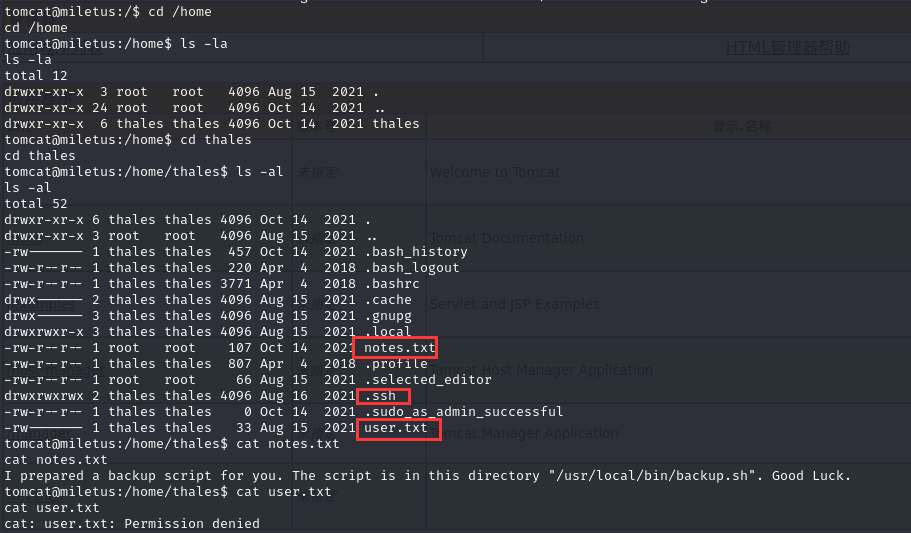Click the 'cd /home' command at the first prompt

180,12
